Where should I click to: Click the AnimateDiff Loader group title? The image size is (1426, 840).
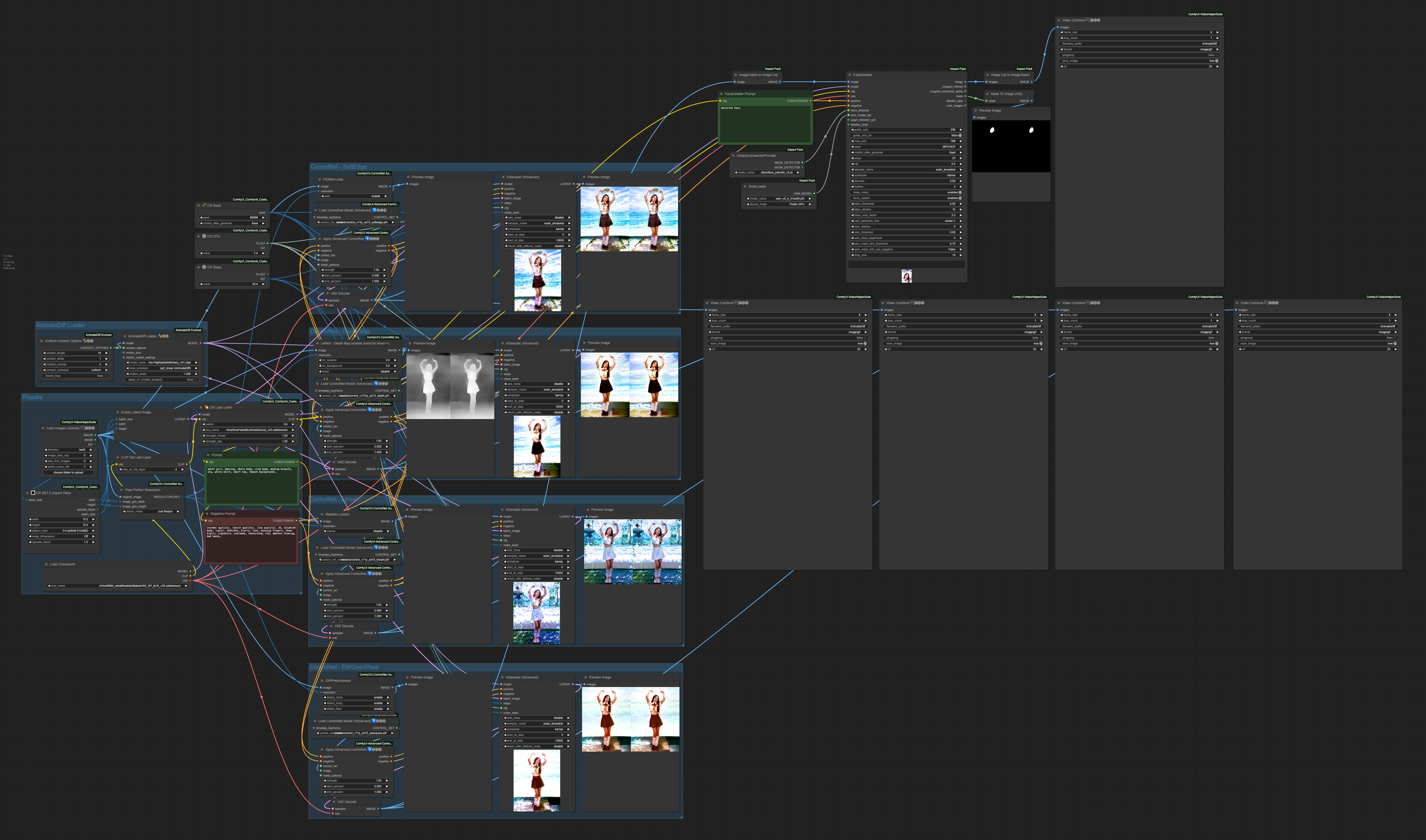click(61, 325)
